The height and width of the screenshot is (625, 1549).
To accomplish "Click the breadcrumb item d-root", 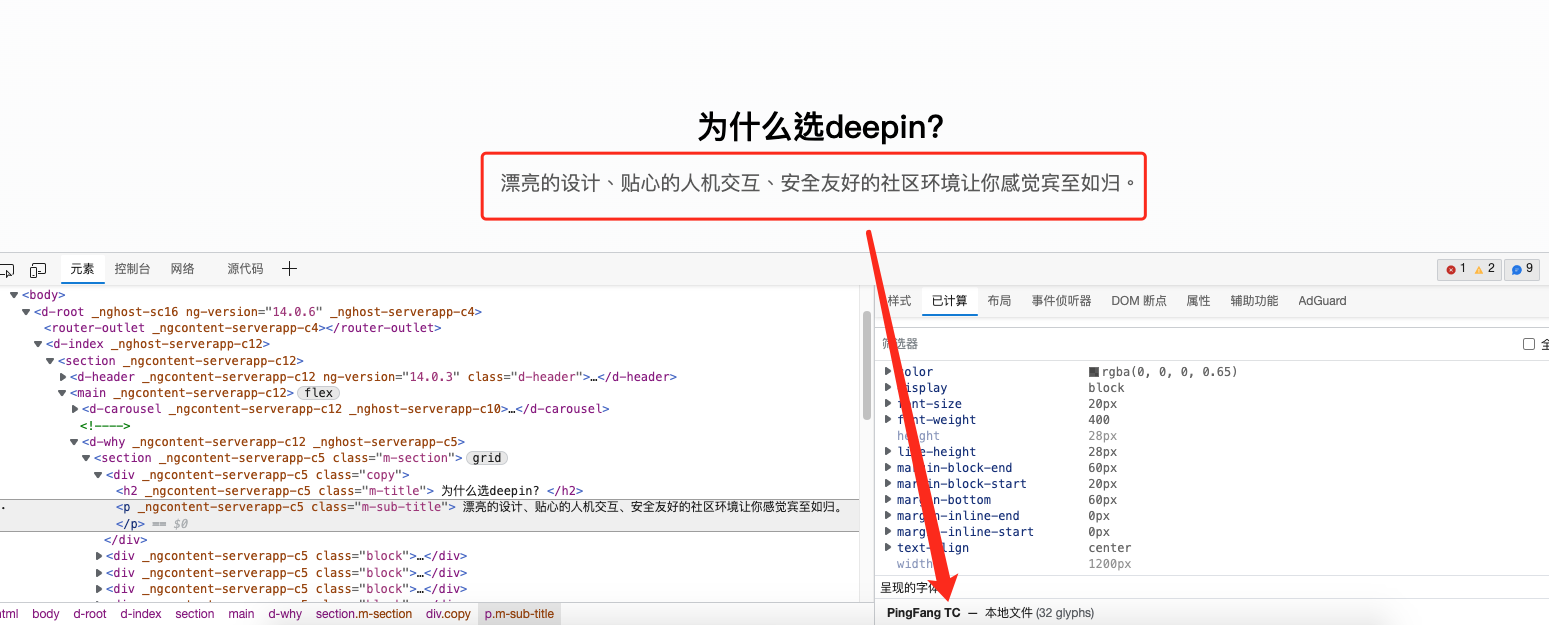I will click(90, 614).
